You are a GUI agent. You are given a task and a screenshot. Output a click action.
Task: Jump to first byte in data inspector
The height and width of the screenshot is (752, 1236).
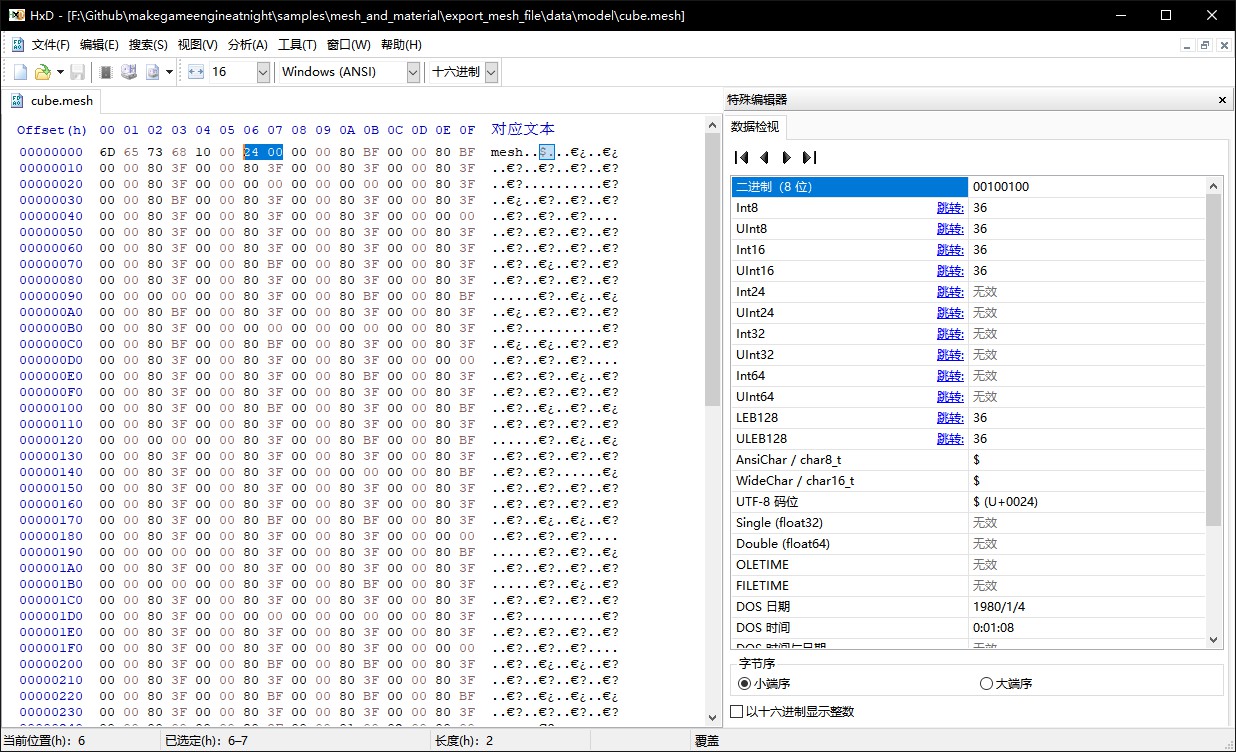741,157
